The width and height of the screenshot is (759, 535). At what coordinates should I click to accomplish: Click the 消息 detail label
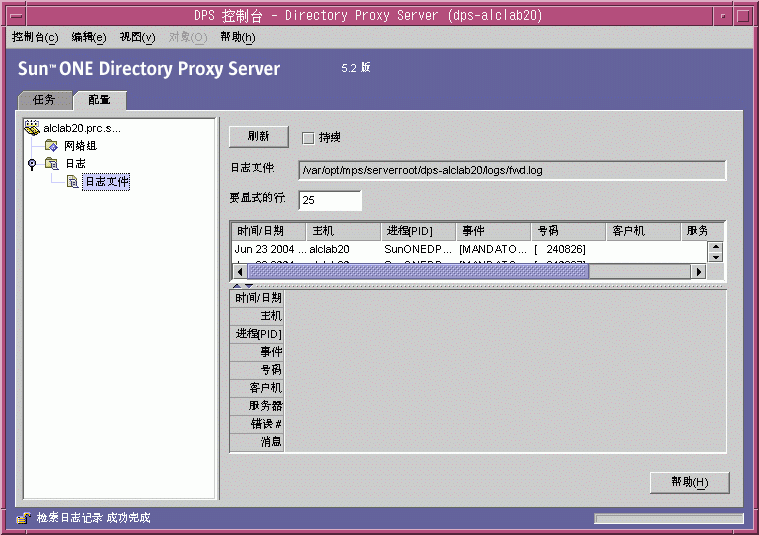tap(257, 442)
